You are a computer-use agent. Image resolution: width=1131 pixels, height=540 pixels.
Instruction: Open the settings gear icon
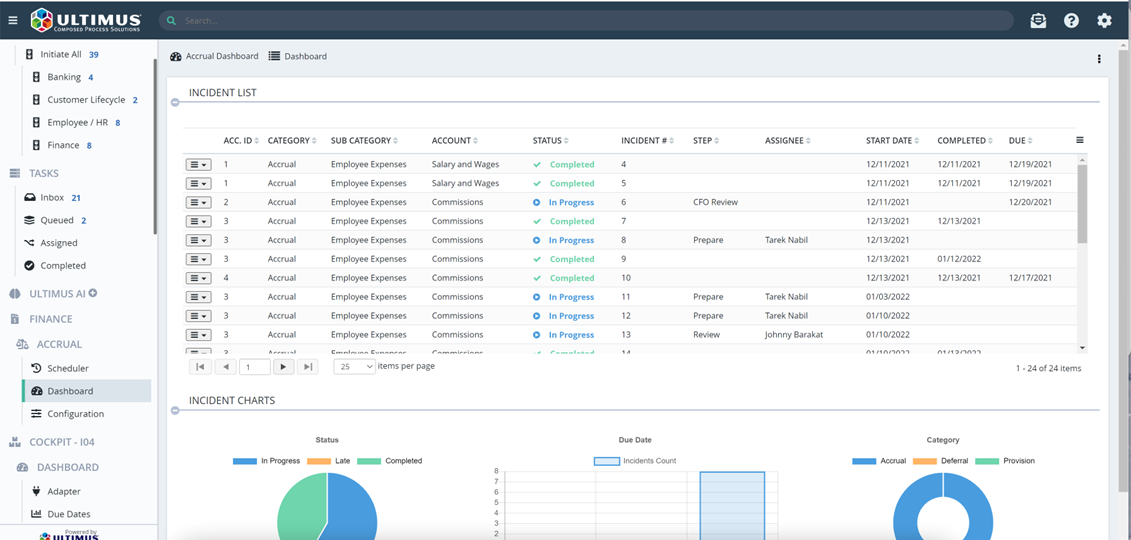click(1104, 21)
